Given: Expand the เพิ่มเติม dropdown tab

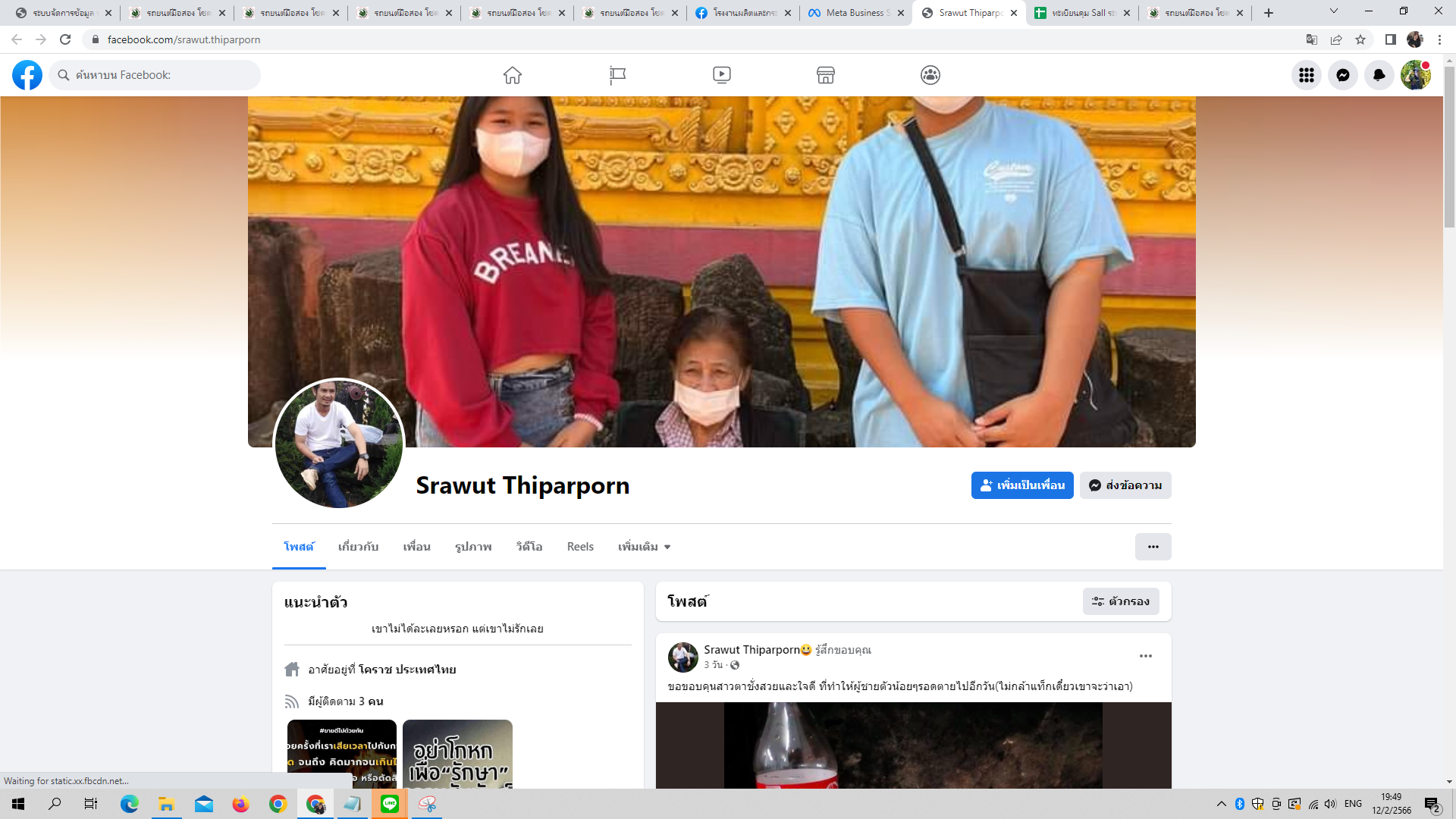Looking at the screenshot, I should click(x=644, y=547).
